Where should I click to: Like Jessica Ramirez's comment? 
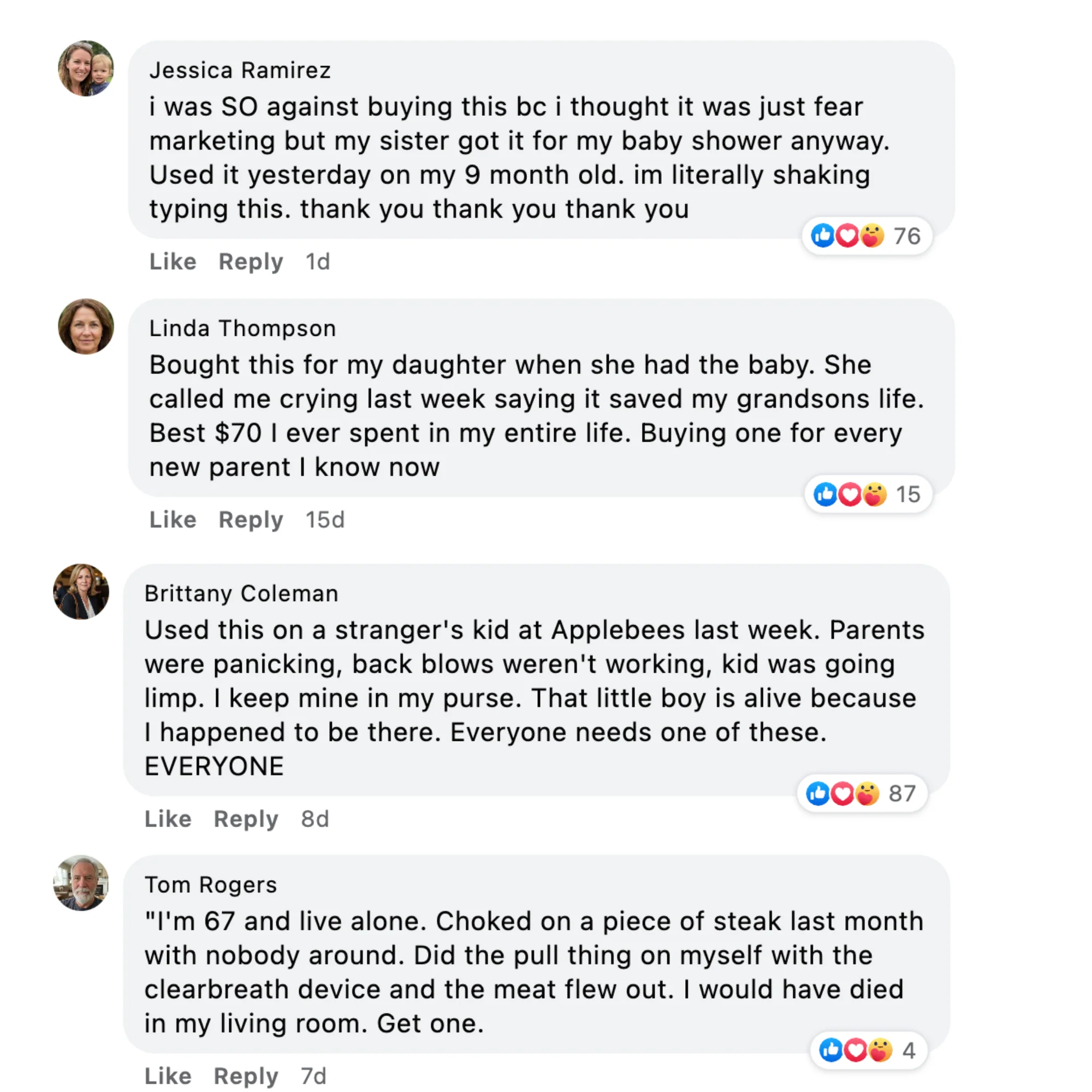pos(173,262)
